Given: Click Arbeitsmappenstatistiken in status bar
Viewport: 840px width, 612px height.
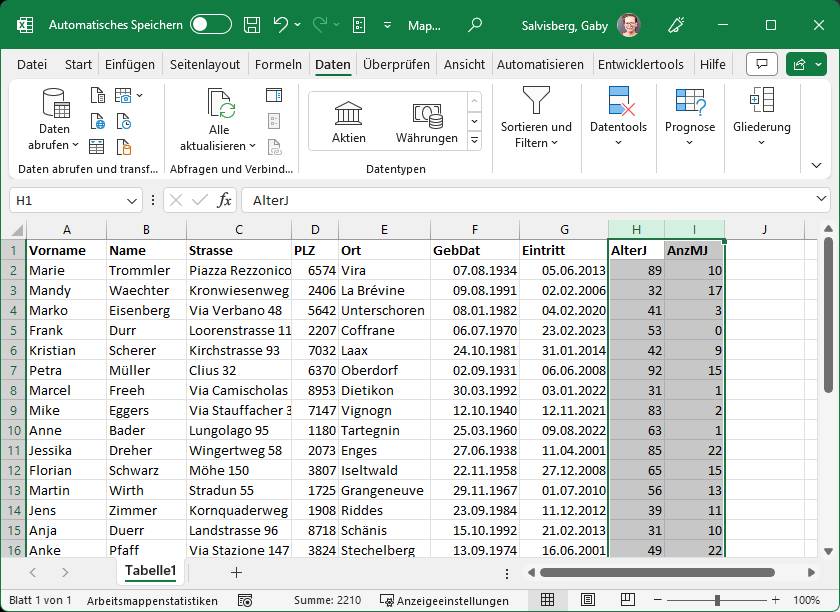Looking at the screenshot, I should 152,601.
